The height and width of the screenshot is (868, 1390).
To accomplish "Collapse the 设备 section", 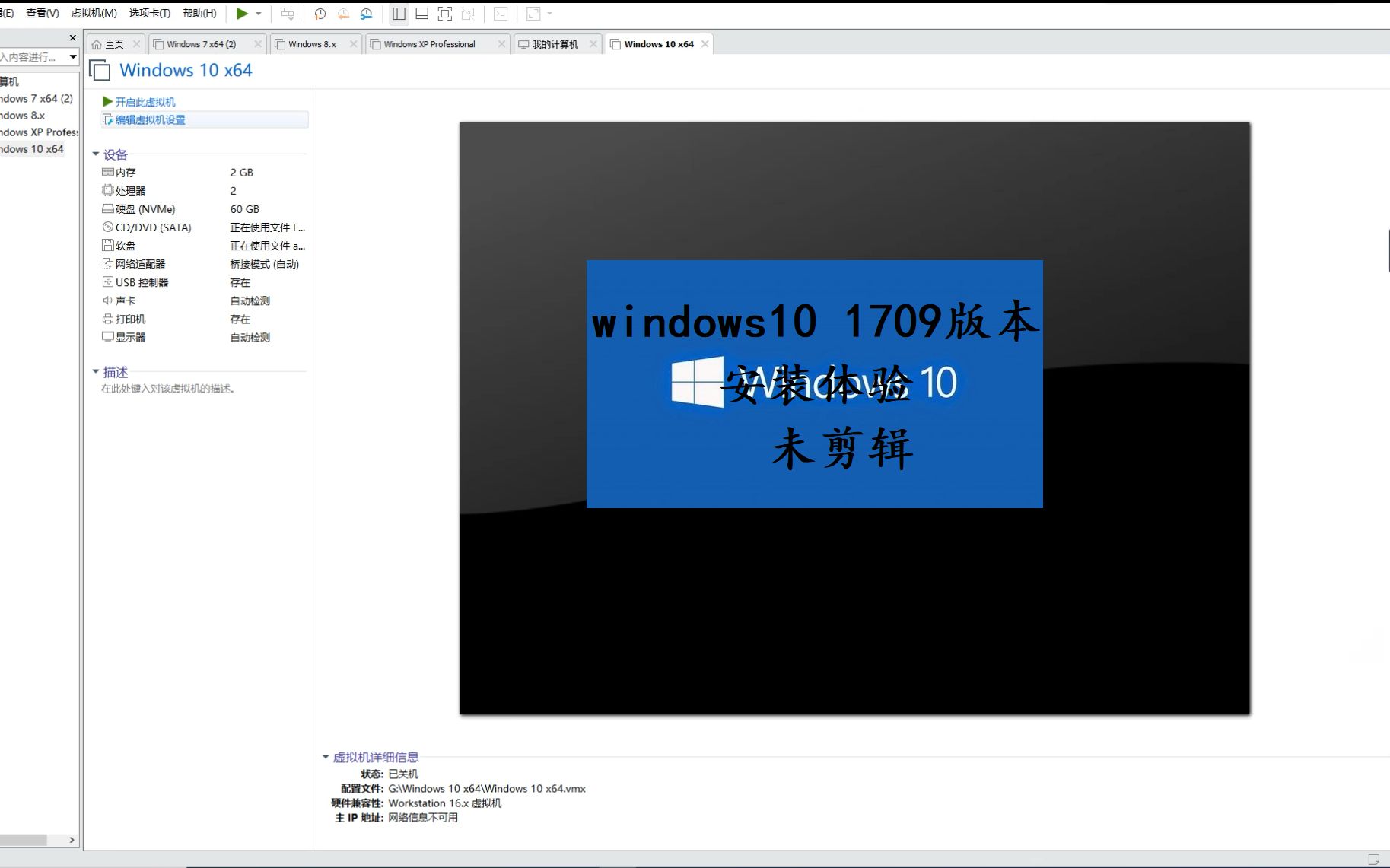I will tap(96, 154).
